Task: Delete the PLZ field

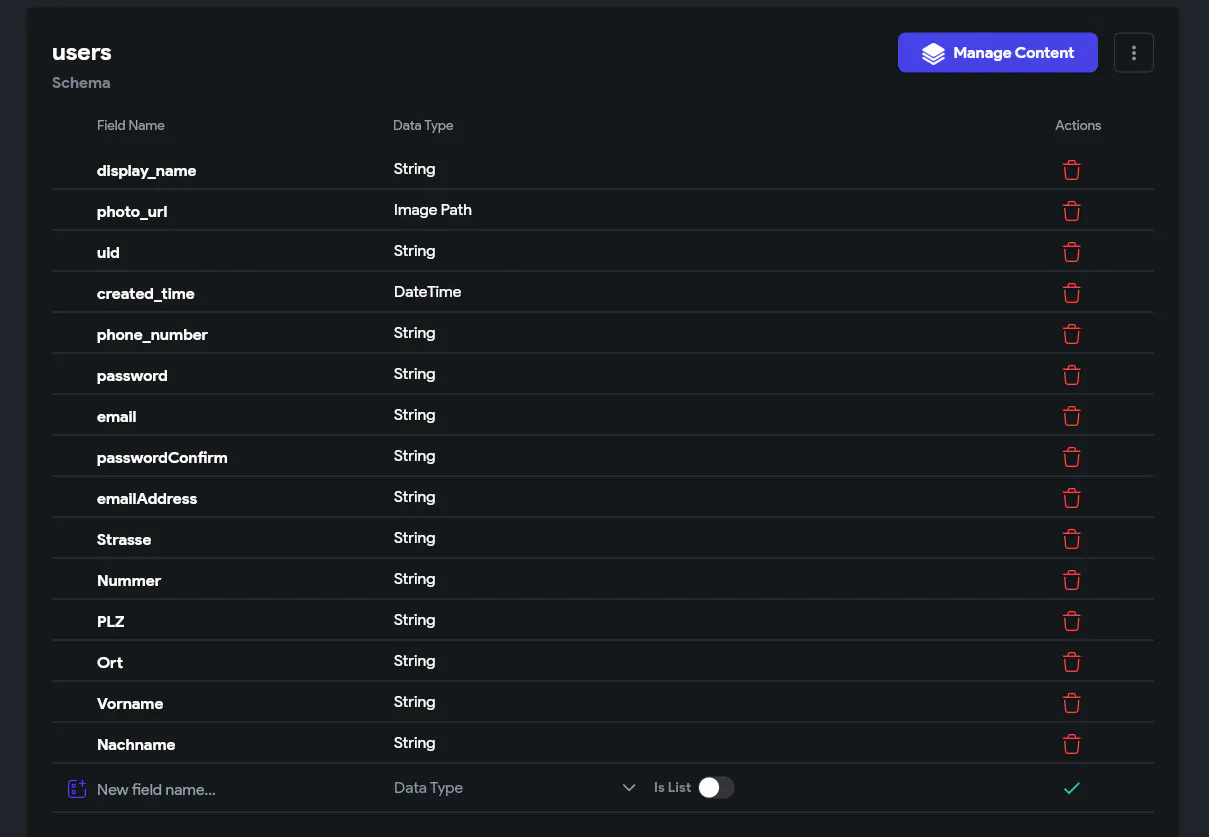Action: [1071, 621]
